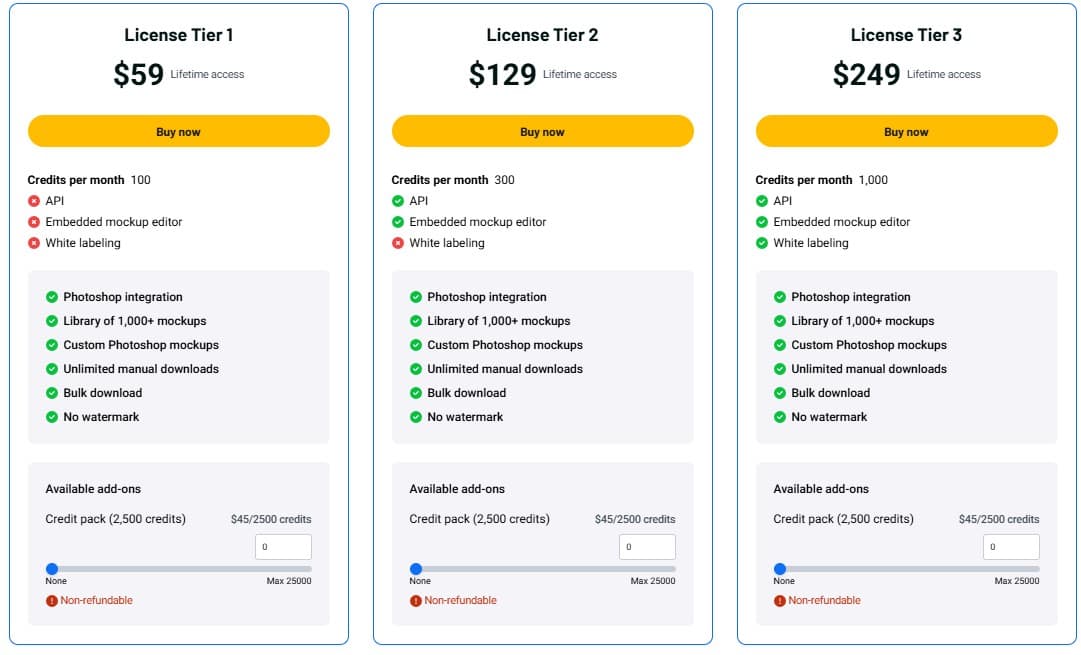Click Tier 2 credit pack slider handle
The image size is (1081, 655).
tap(416, 569)
